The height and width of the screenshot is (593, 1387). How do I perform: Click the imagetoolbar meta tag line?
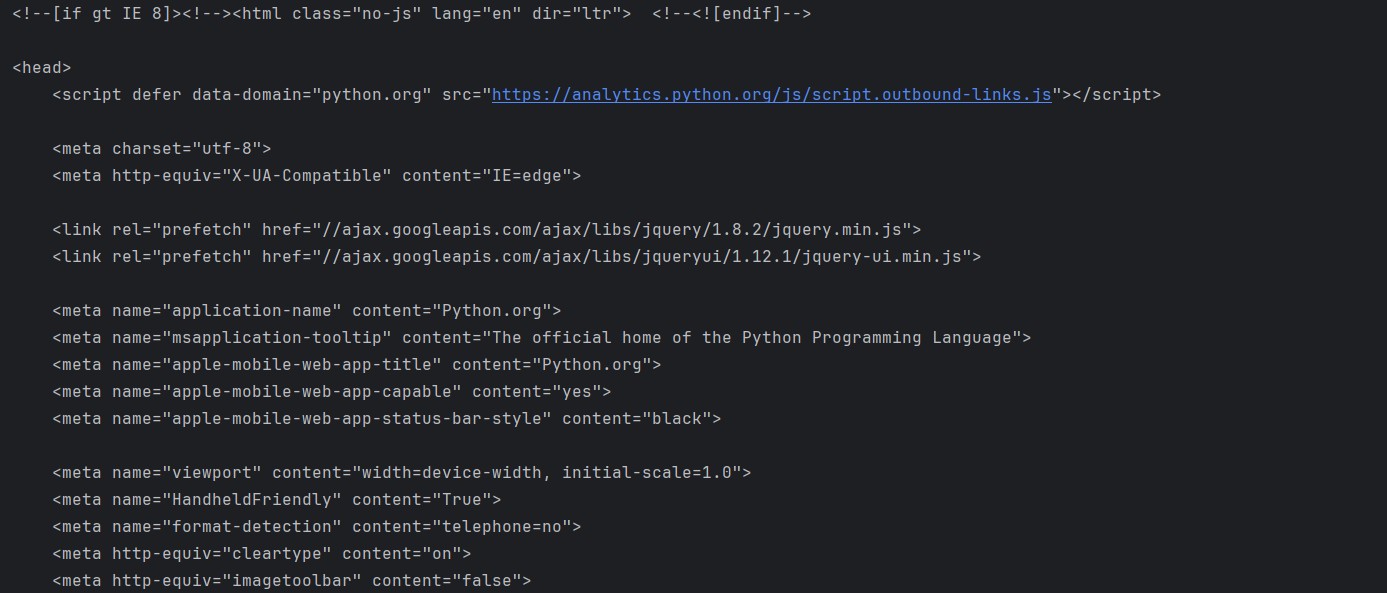pos(292,581)
